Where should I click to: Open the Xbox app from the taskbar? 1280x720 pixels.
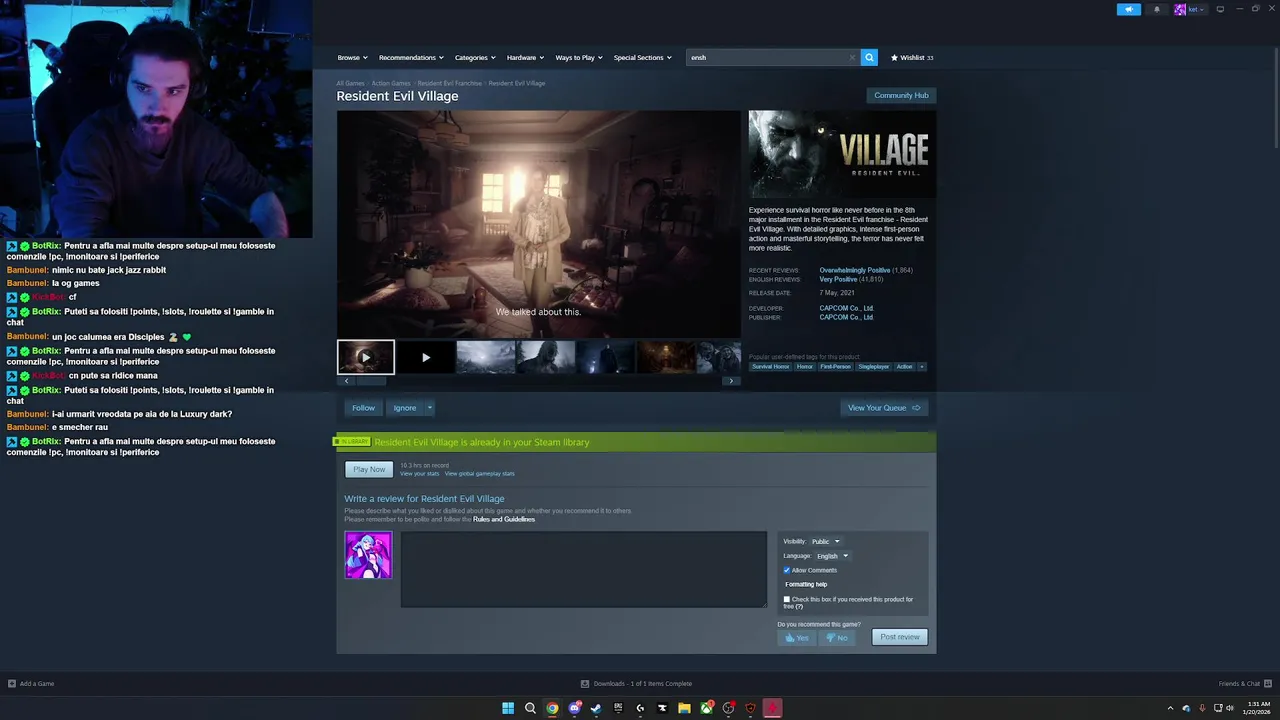point(706,708)
